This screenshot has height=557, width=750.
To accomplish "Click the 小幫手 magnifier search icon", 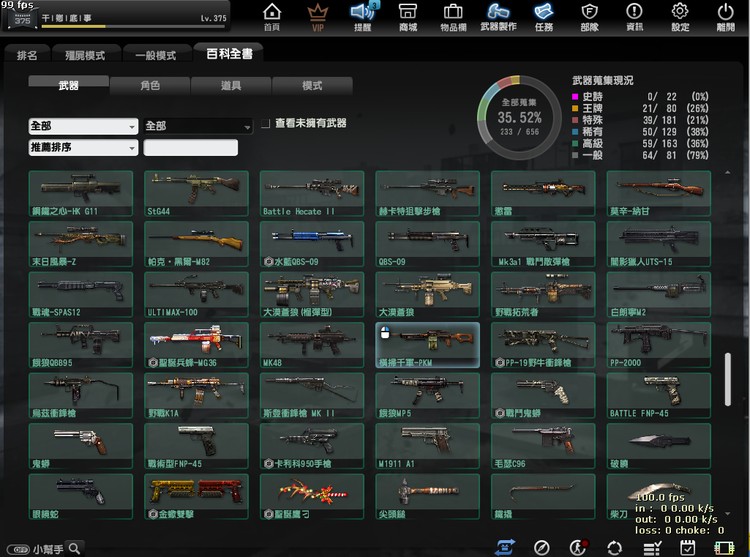I will (x=74, y=548).
